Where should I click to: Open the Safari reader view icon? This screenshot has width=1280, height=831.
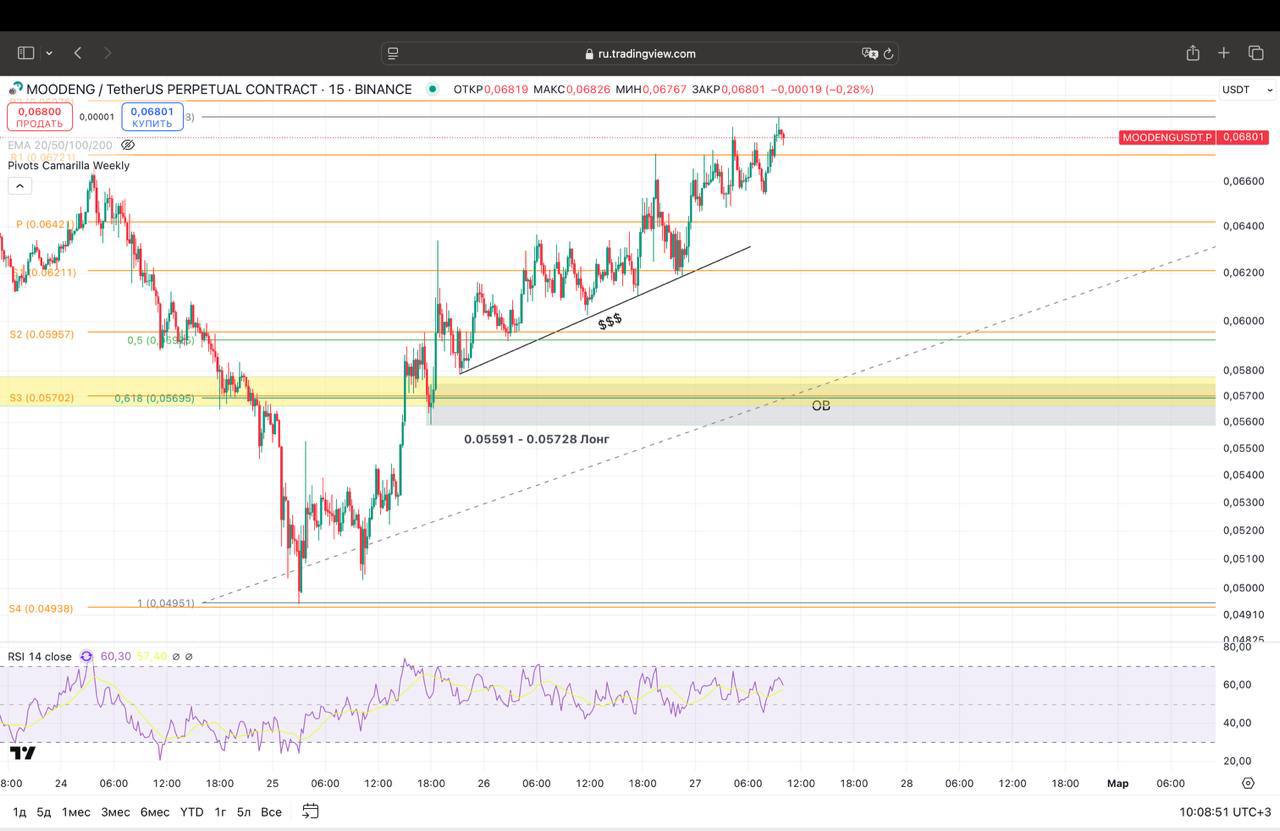pyautogui.click(x=393, y=53)
